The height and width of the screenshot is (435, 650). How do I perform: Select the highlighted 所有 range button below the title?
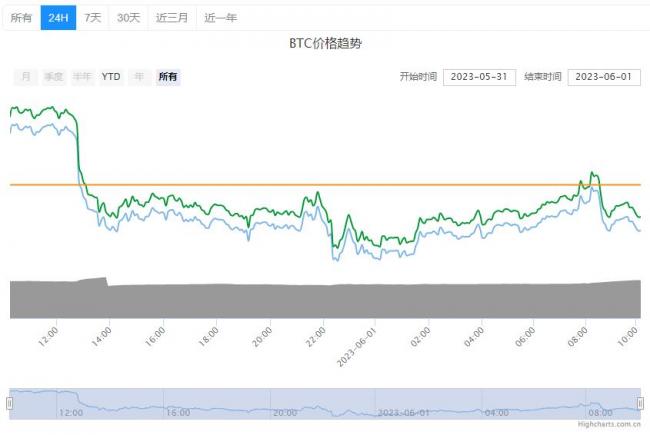pyautogui.click(x=168, y=77)
